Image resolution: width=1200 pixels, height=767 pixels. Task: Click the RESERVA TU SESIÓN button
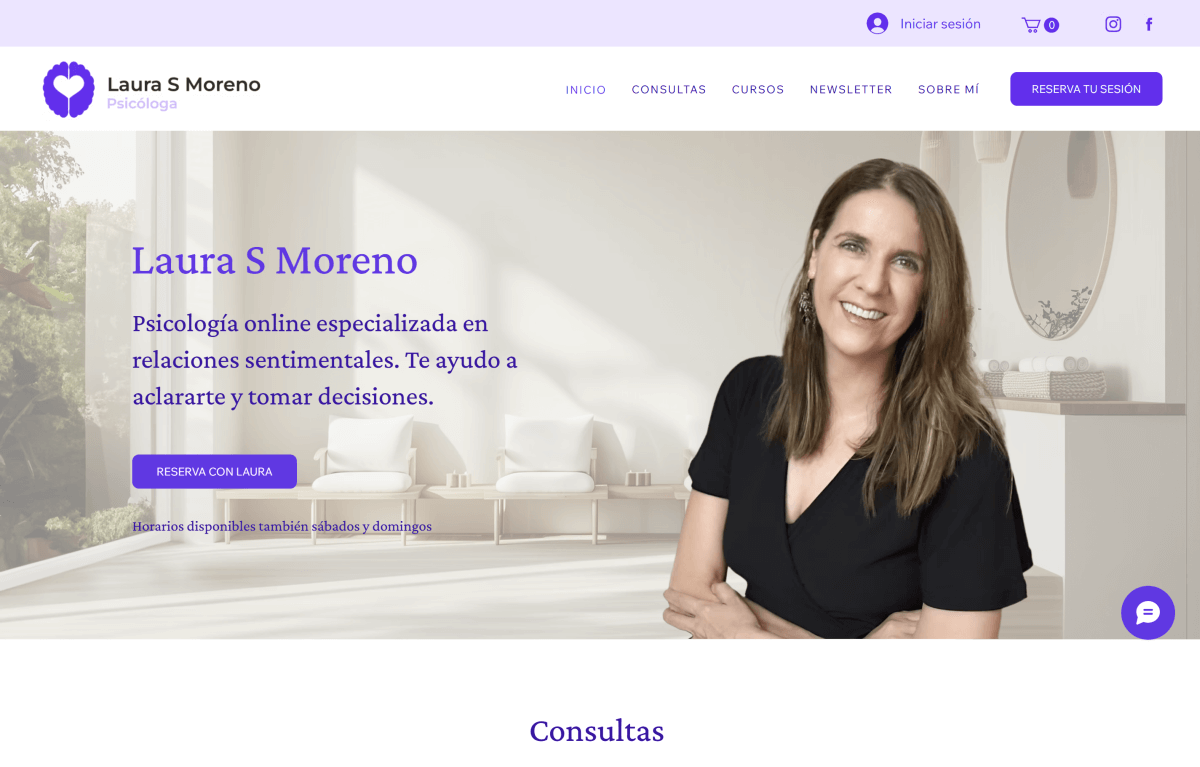coord(1086,89)
